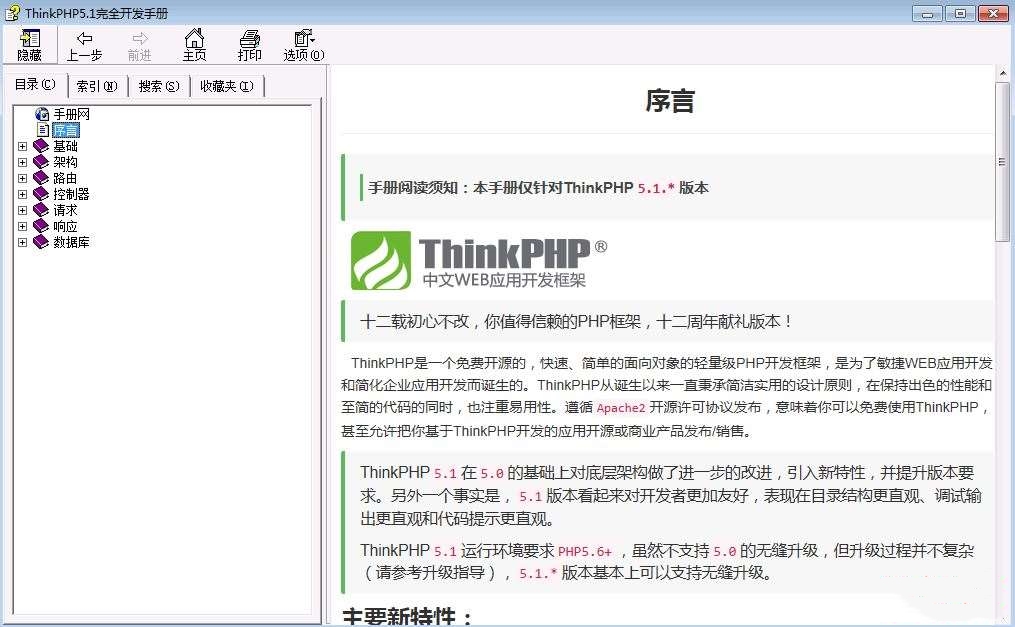Viewport: 1015px width, 627px height.
Task: Click the 主要新特性 heading
Action: [408, 617]
